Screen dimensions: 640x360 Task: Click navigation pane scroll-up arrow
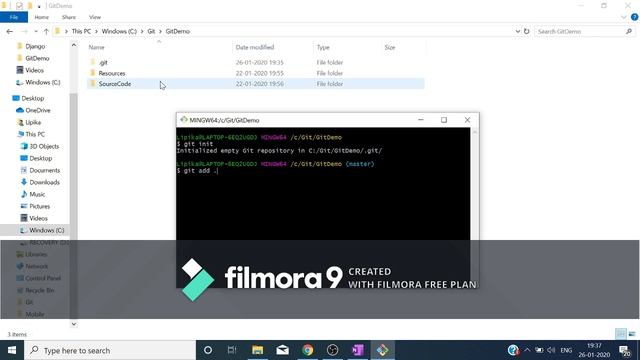73,45
